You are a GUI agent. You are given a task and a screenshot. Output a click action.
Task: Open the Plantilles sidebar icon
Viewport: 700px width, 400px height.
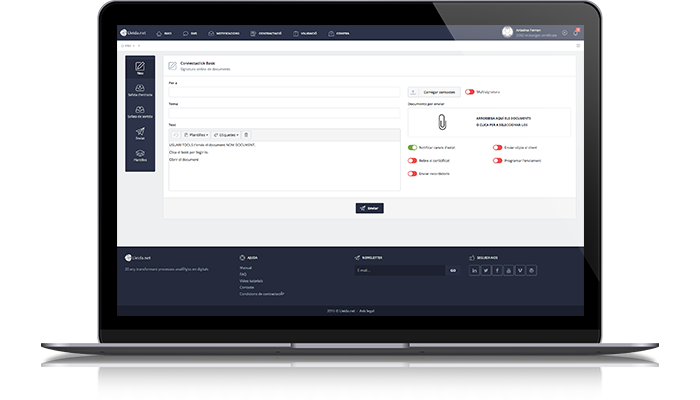(x=140, y=156)
